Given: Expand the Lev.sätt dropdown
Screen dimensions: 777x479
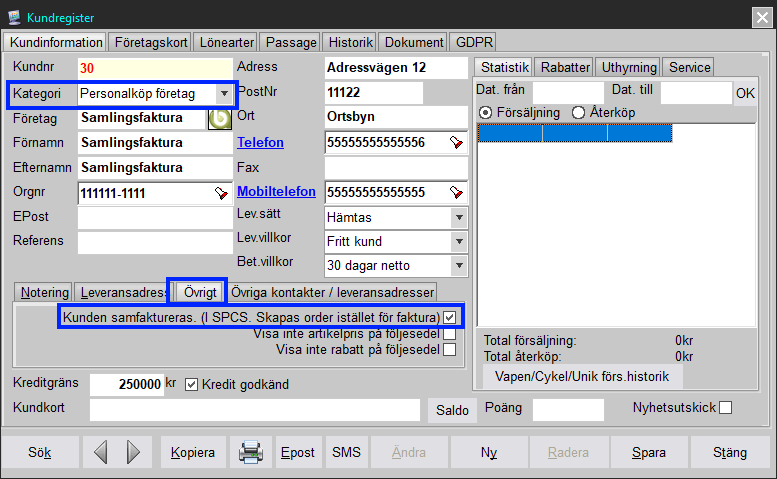Looking at the screenshot, I should point(458,217).
